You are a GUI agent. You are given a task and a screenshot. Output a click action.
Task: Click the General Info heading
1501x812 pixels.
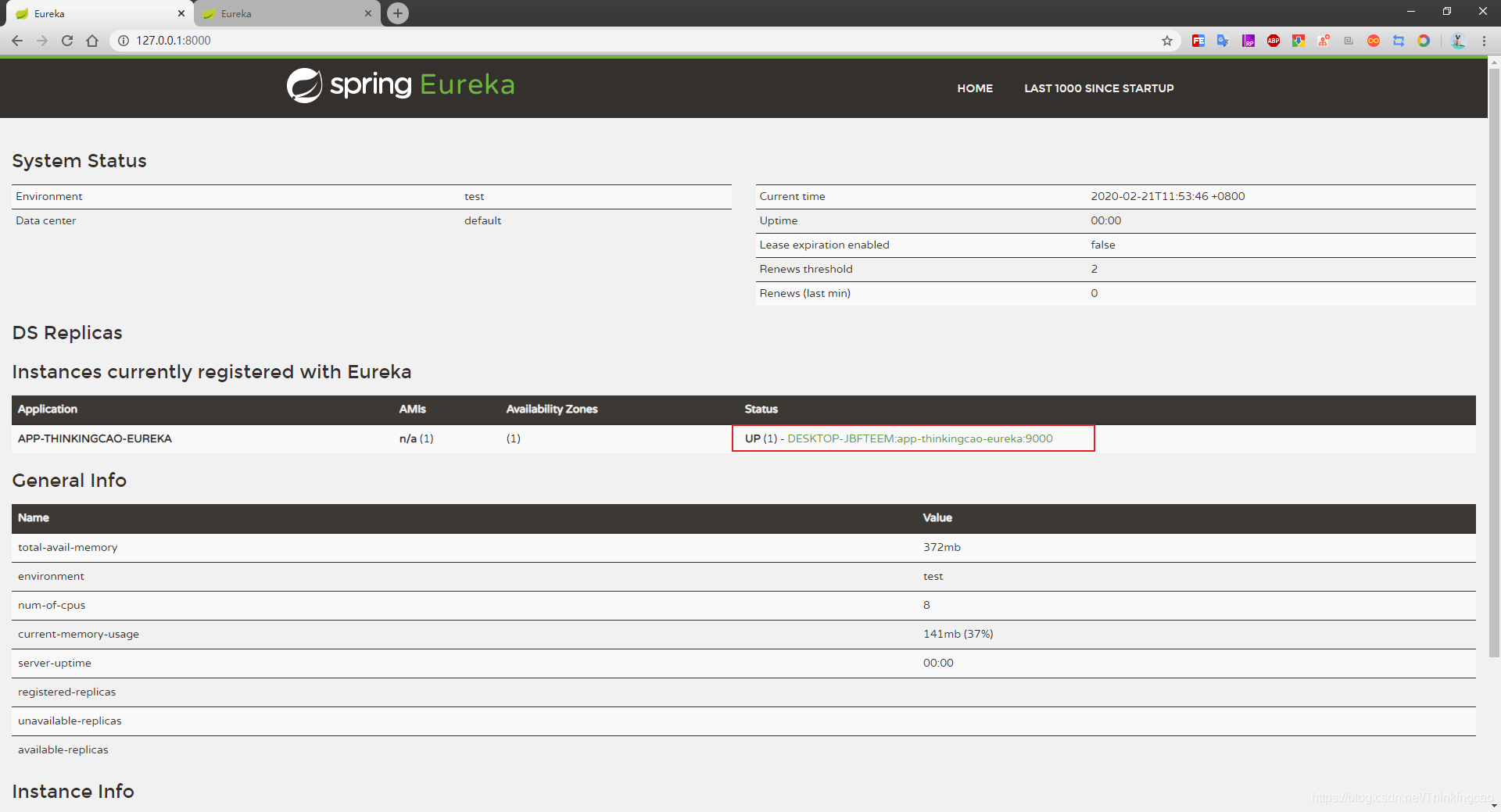(x=69, y=480)
